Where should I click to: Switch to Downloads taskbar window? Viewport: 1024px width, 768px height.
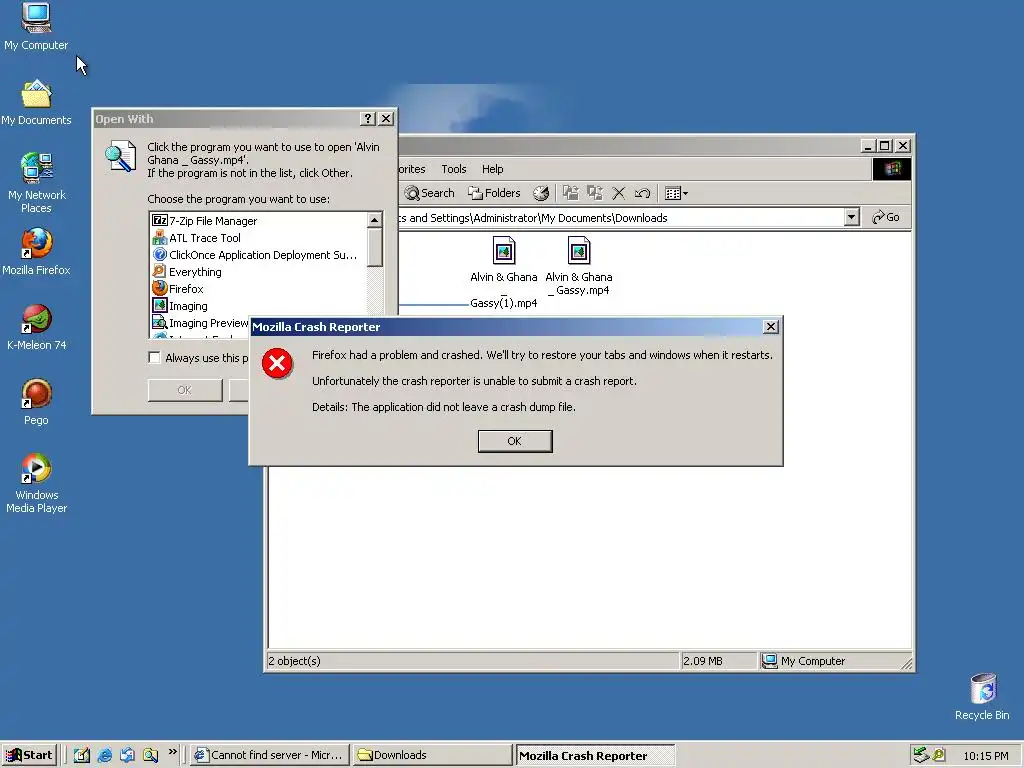(x=432, y=755)
